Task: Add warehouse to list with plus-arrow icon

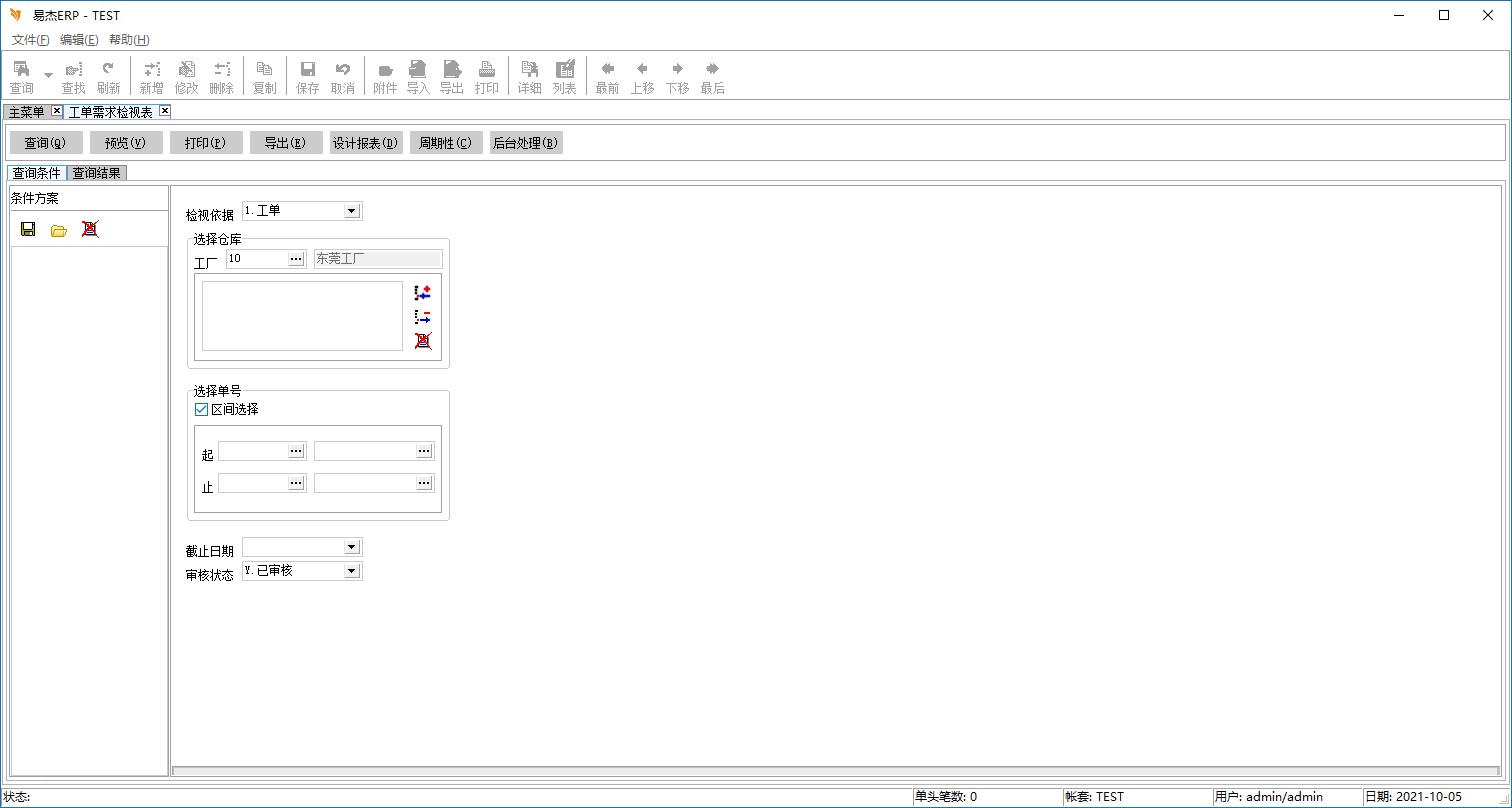Action: 422,293
